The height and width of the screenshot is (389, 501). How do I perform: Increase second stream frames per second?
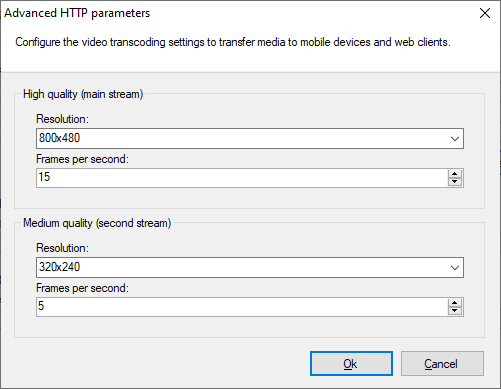pyautogui.click(x=455, y=303)
